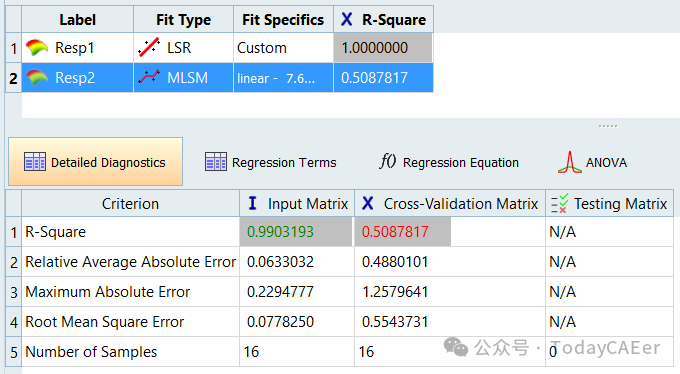The height and width of the screenshot is (374, 680).
Task: Select the Fit Specifics cell showing Custom
Action: pyautogui.click(x=284, y=48)
